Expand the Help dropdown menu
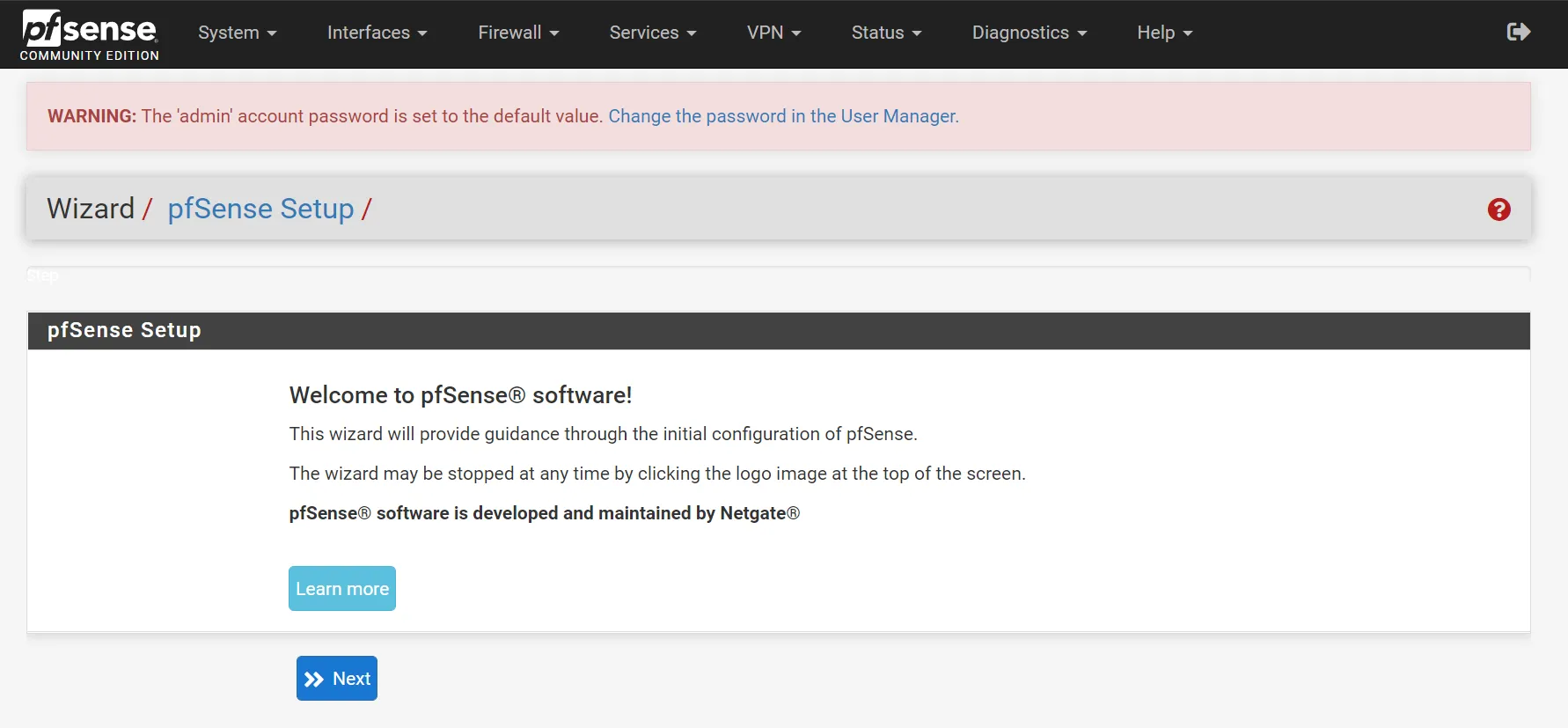 [1164, 33]
